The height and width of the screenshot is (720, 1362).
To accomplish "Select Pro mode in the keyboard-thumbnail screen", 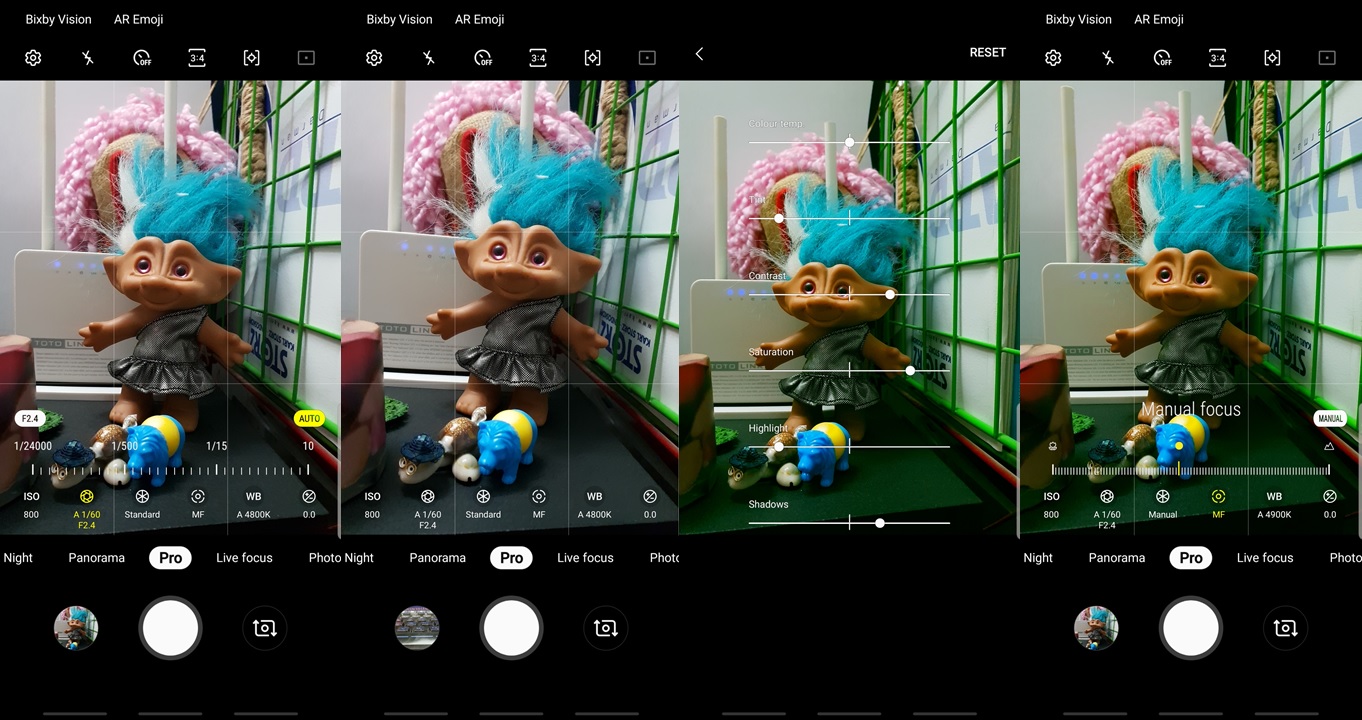I will (x=511, y=558).
